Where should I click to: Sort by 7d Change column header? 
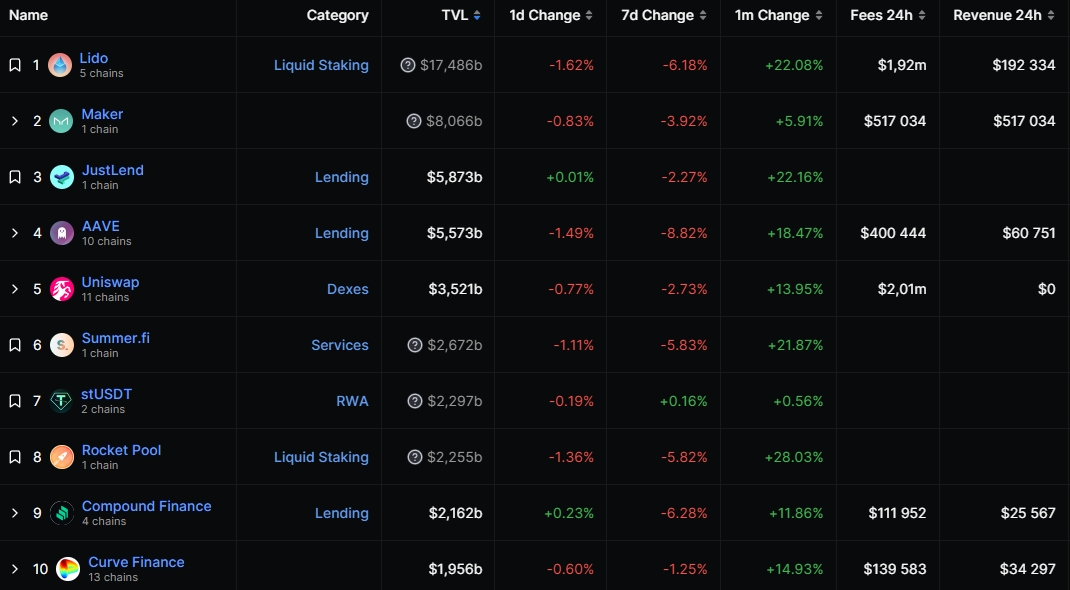click(663, 15)
